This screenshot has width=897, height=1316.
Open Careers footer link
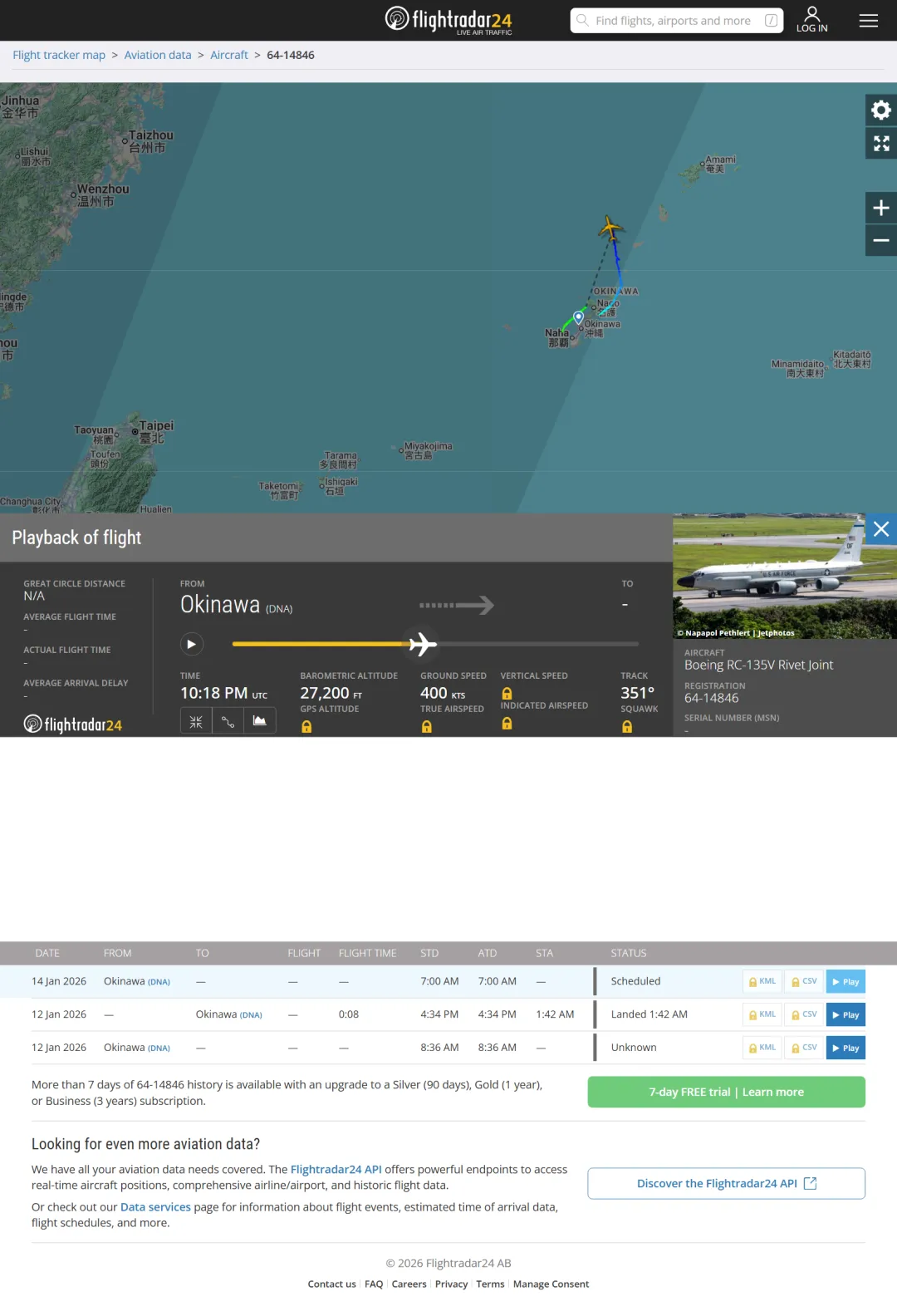(x=409, y=1284)
